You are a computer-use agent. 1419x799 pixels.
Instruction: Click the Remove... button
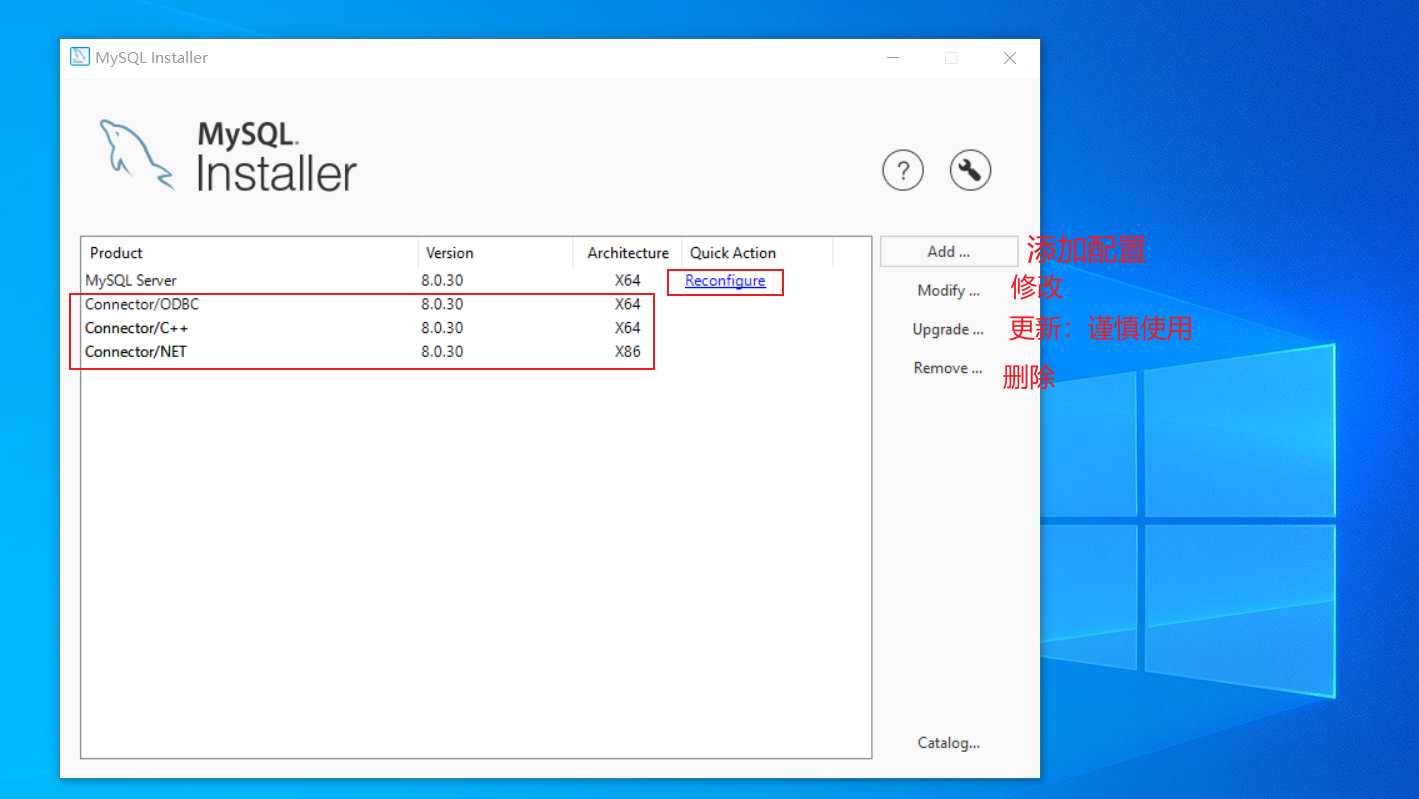(x=948, y=368)
